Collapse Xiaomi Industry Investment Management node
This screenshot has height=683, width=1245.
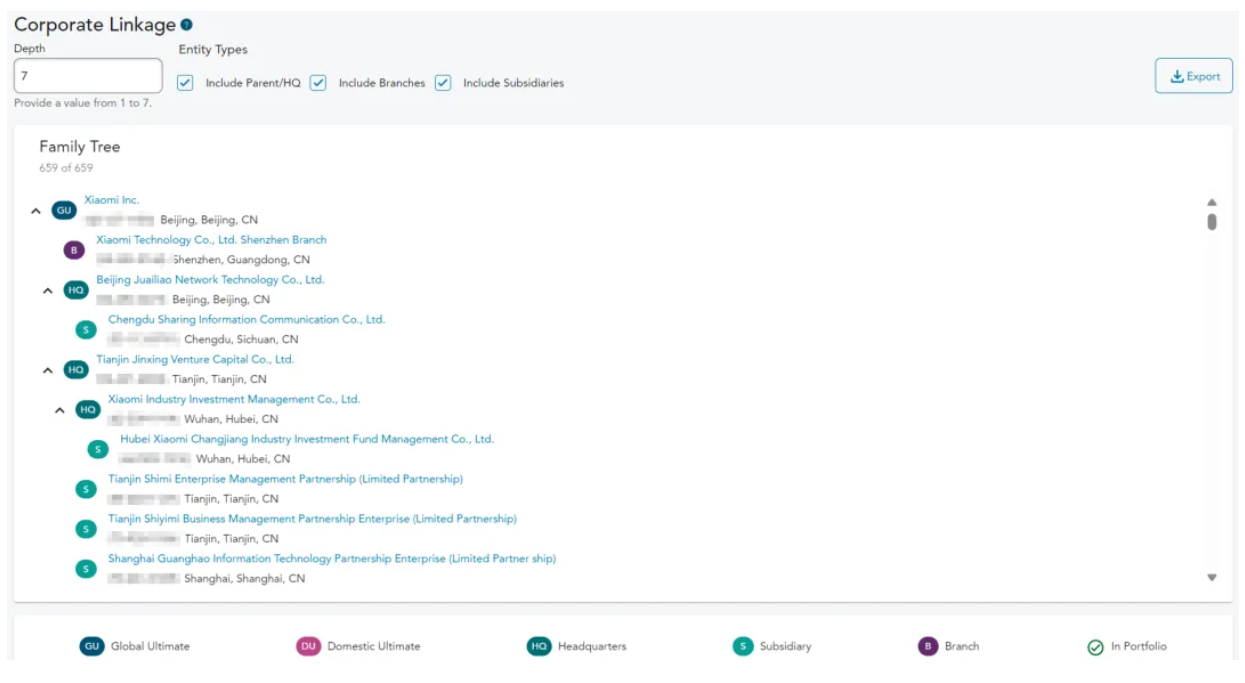click(60, 410)
